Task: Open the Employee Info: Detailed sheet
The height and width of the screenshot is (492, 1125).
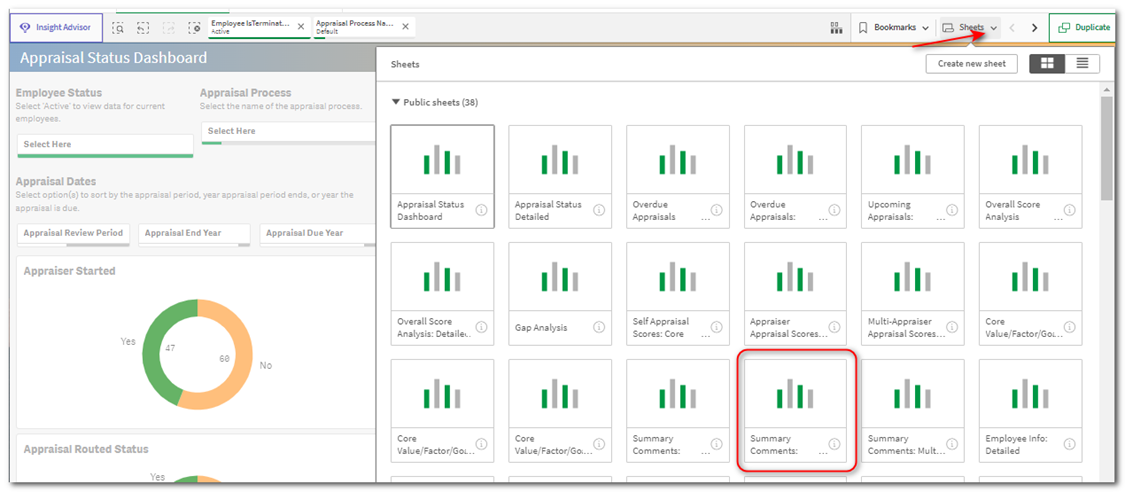Action: click(1030, 411)
